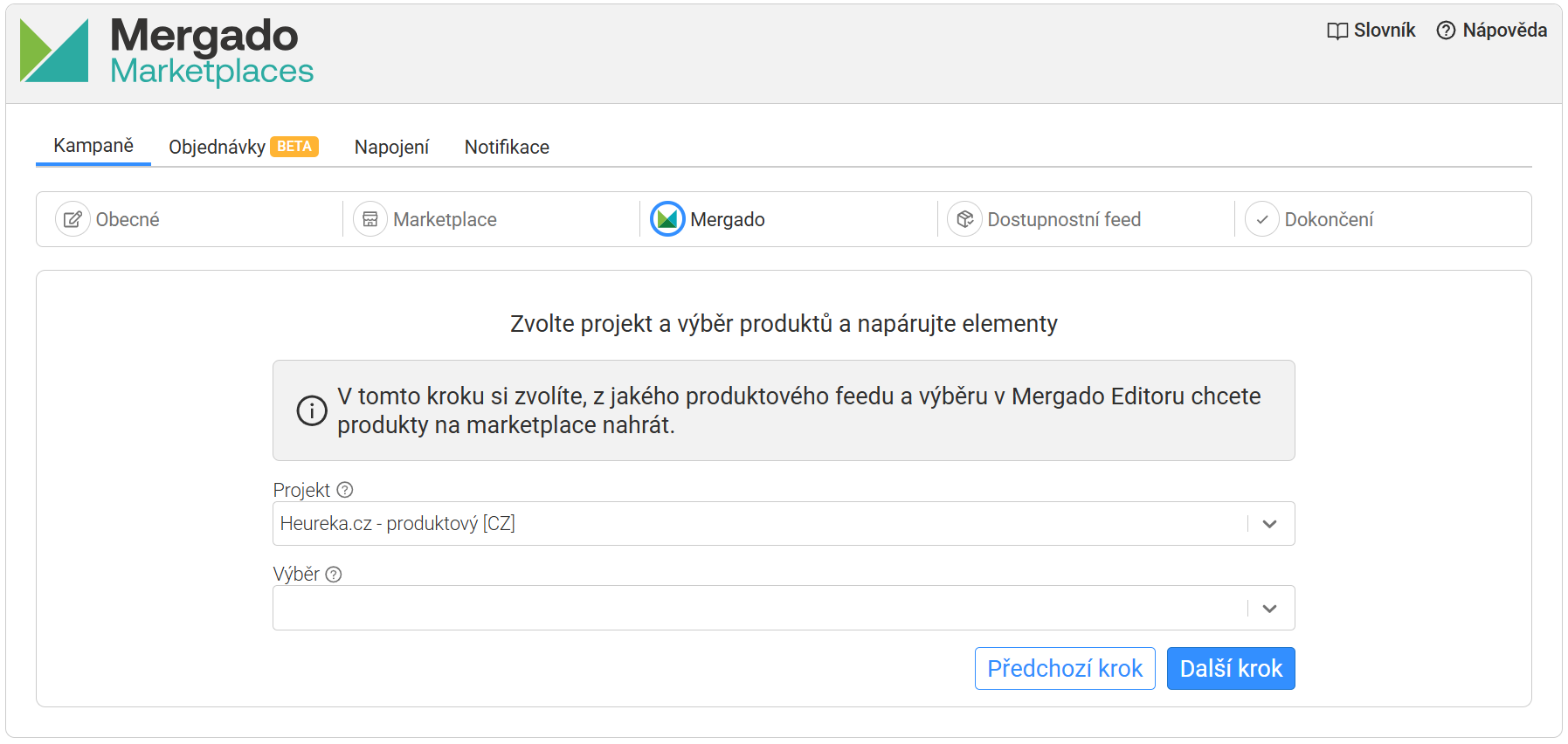Open the Slovník book icon
The height and width of the screenshot is (744, 1568).
pyautogui.click(x=1337, y=31)
